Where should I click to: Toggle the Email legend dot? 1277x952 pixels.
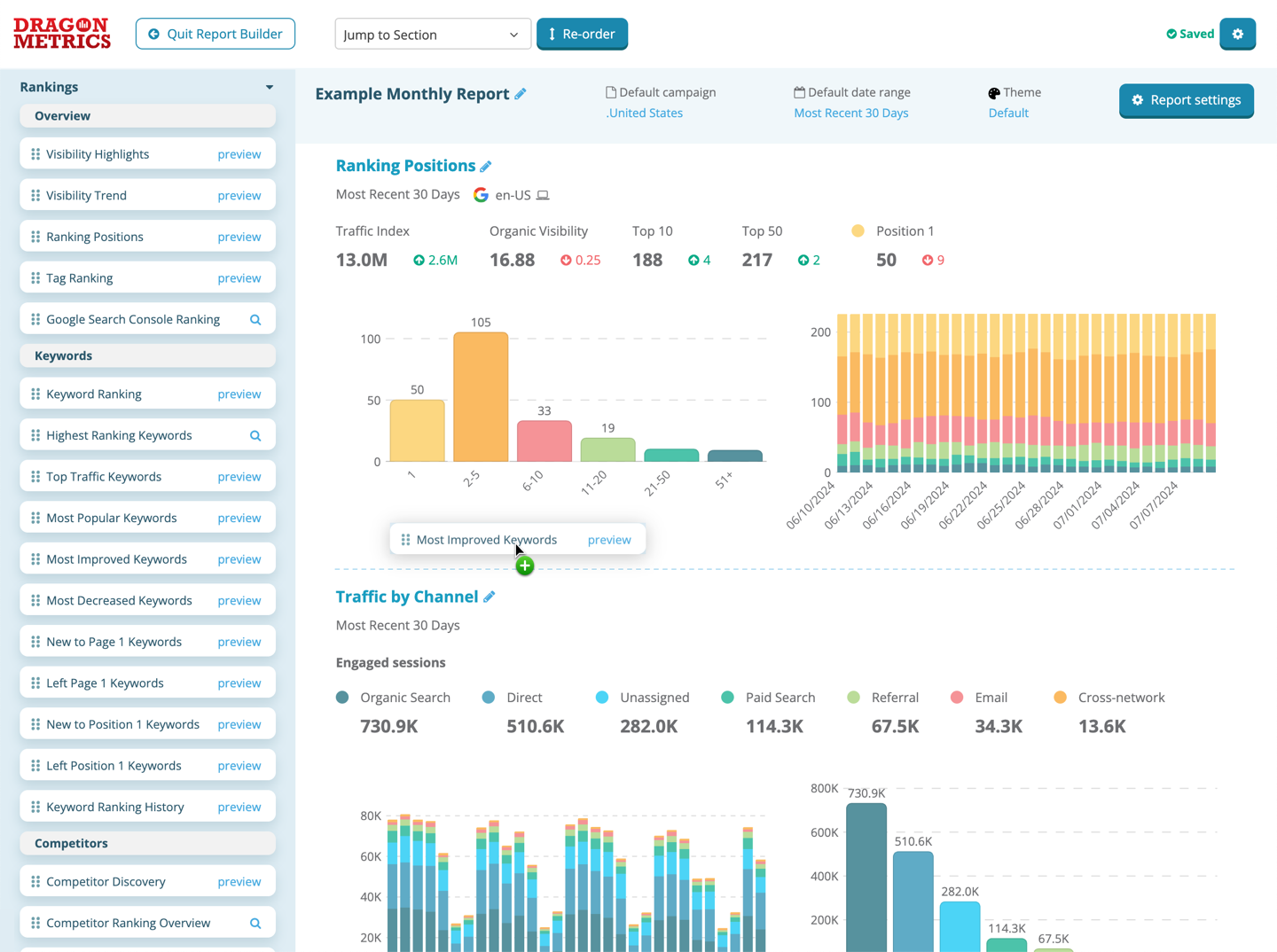[x=957, y=698]
